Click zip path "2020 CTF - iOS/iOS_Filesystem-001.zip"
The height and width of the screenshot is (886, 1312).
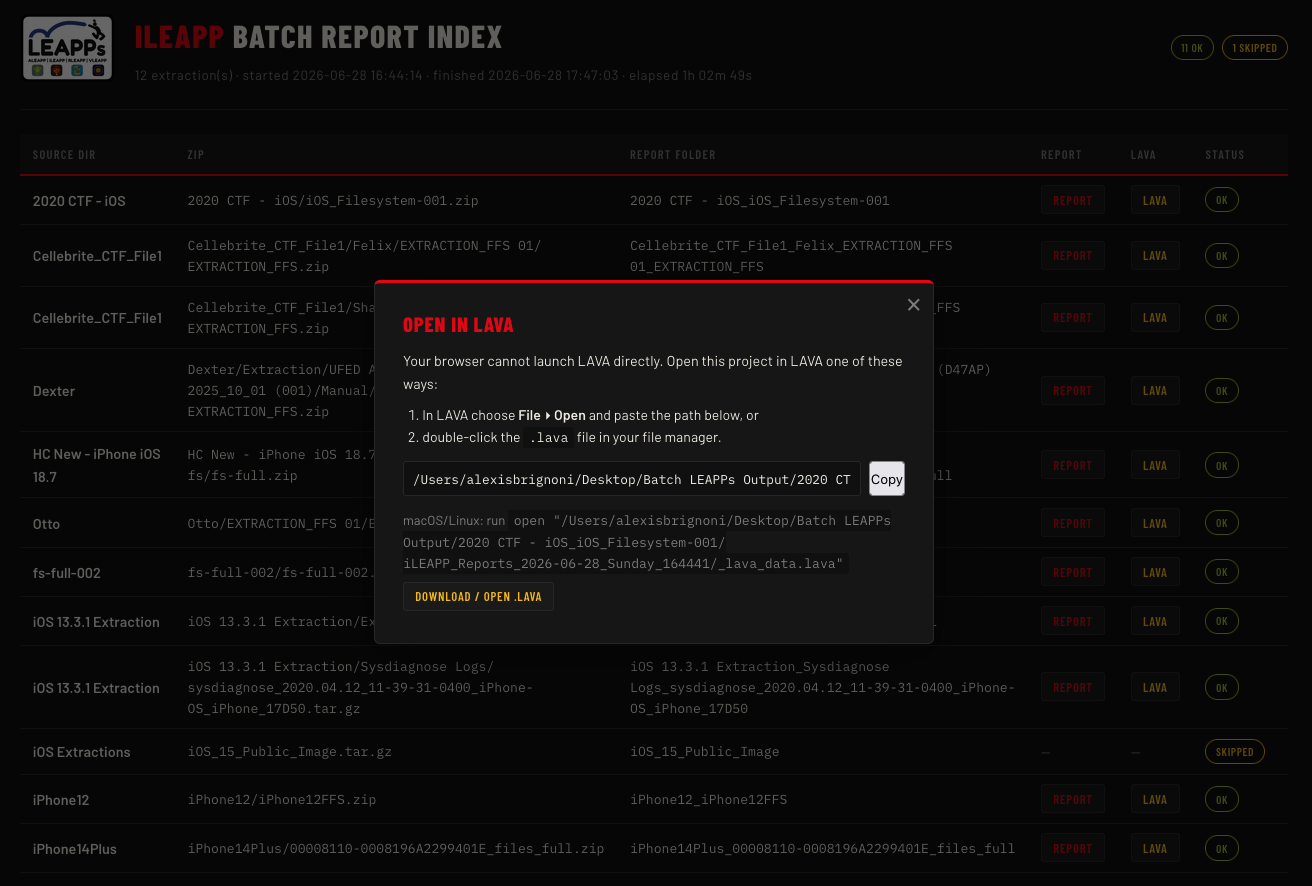pyautogui.click(x=333, y=200)
